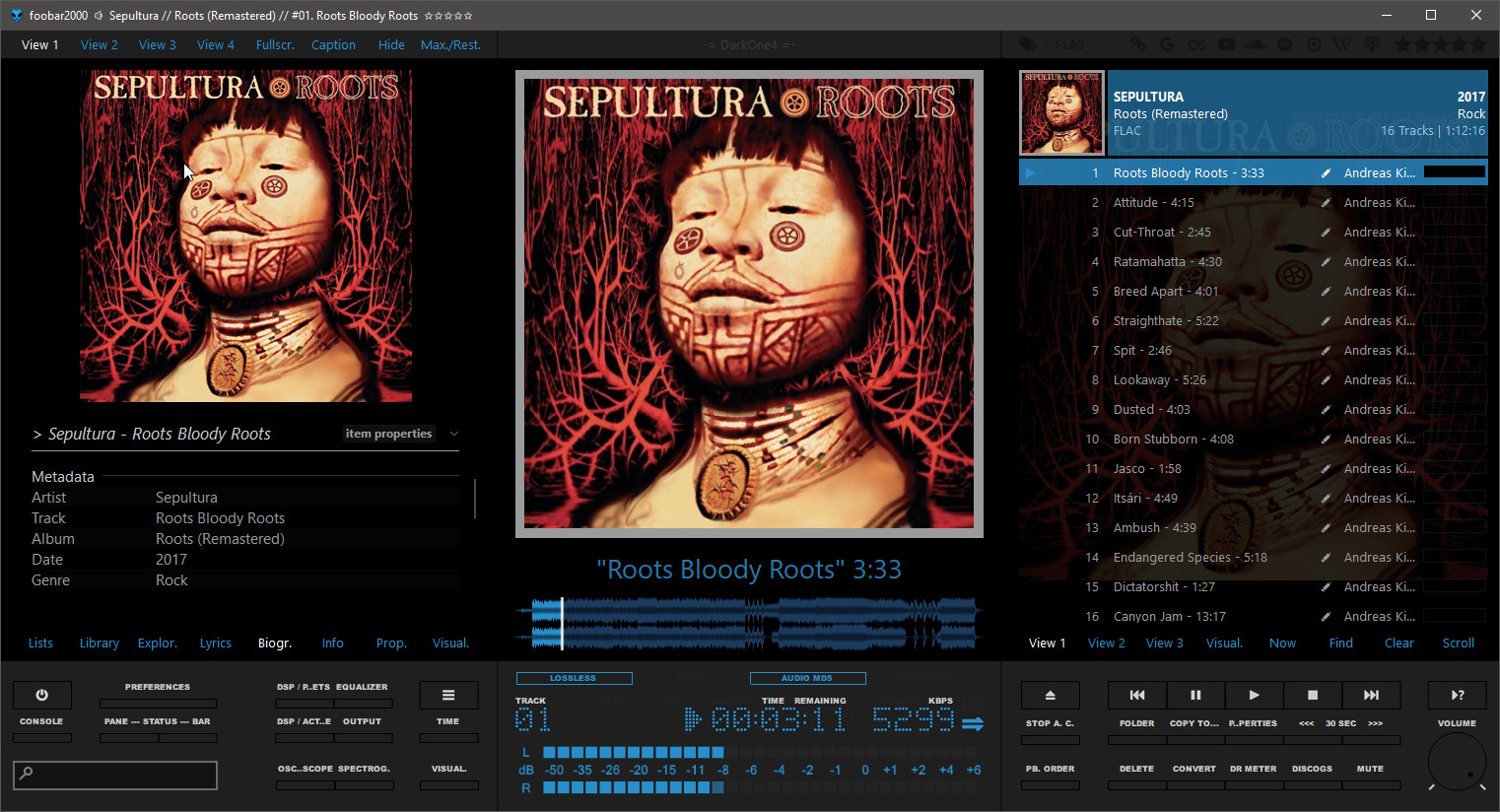
Task: Click the blue play indicator beside the time display
Action: point(693,719)
